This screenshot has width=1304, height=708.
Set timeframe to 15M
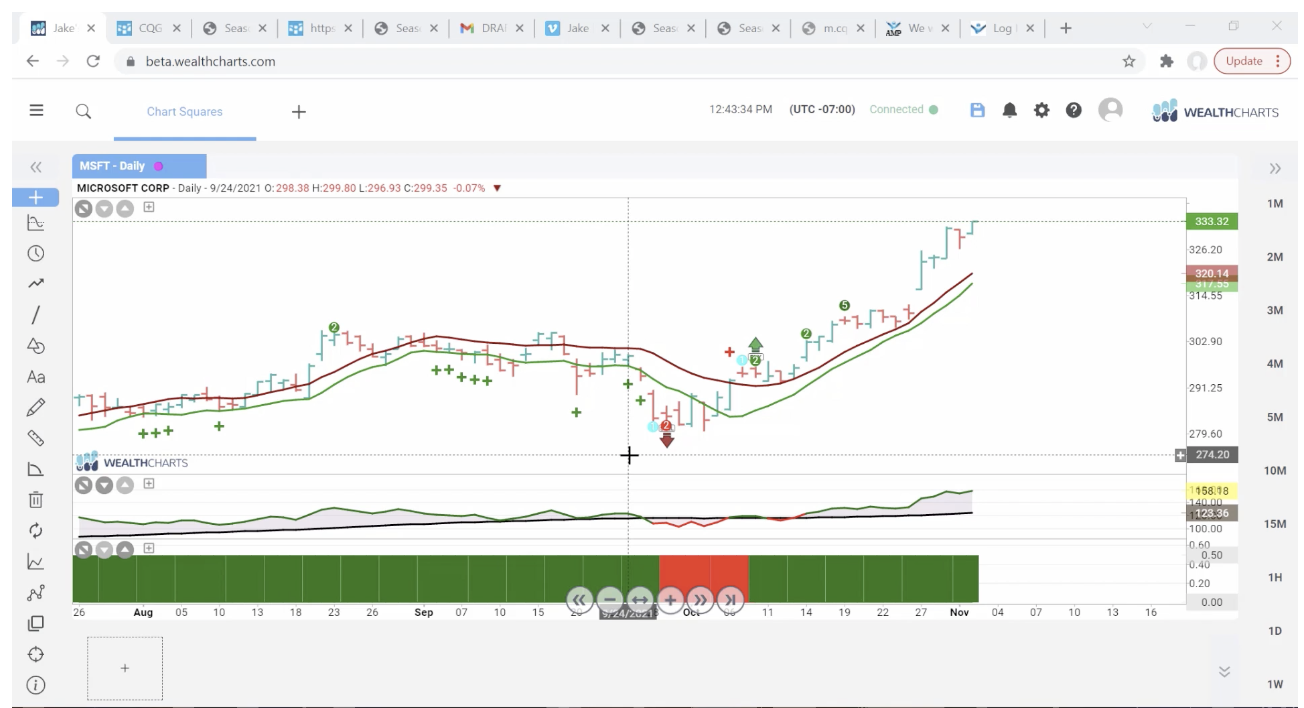tap(1275, 524)
